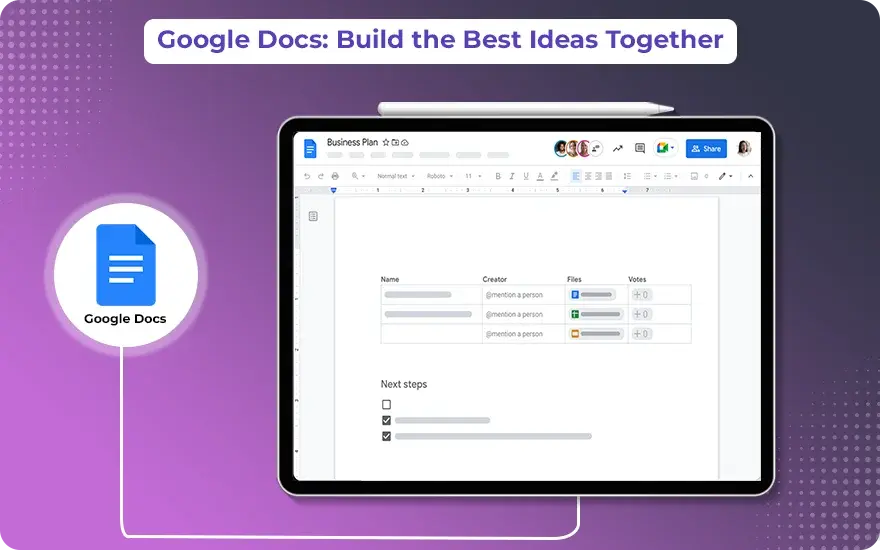880x550 pixels.
Task: Open the Roboto font dropdown
Action: point(439,176)
